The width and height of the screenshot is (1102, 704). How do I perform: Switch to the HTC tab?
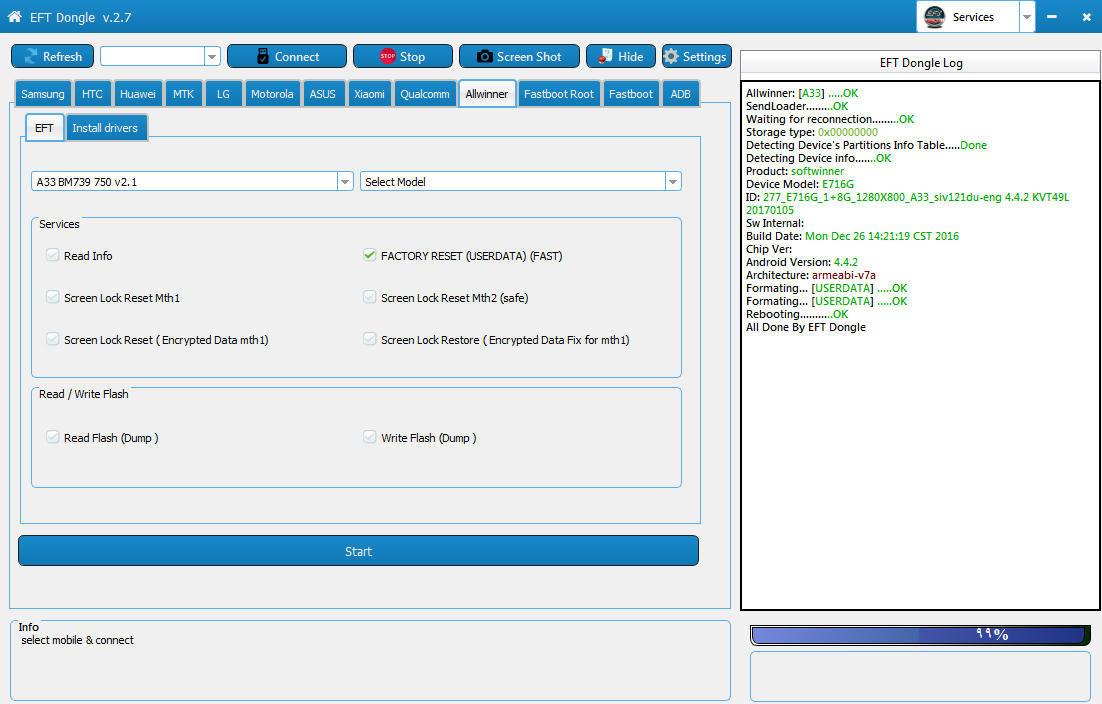[92, 93]
